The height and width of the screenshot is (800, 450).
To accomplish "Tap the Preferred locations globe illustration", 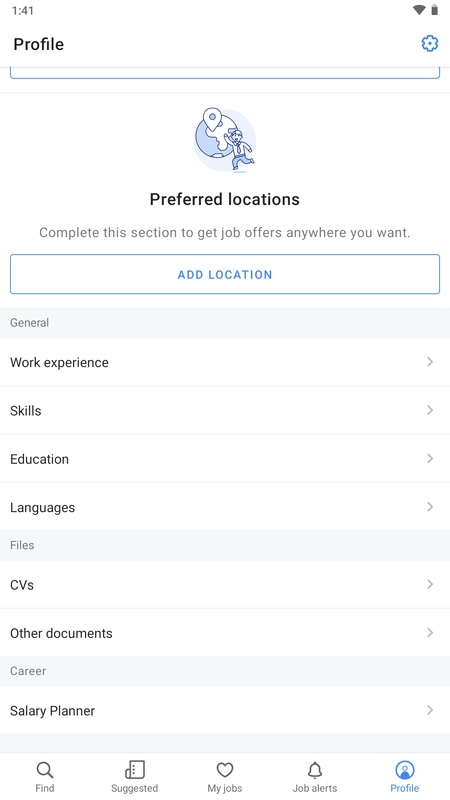I will click(x=224, y=140).
